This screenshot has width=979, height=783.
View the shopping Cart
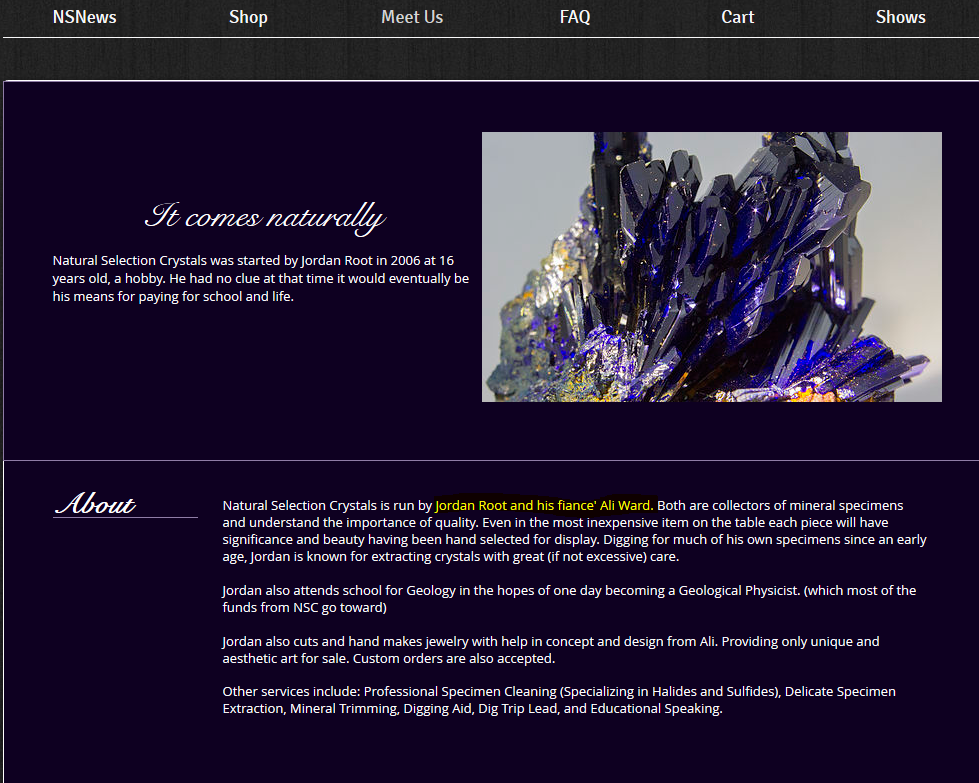click(x=737, y=17)
